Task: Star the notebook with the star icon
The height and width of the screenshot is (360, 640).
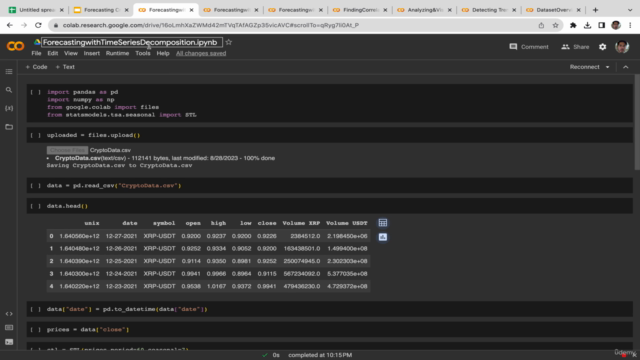Action: 229,42
